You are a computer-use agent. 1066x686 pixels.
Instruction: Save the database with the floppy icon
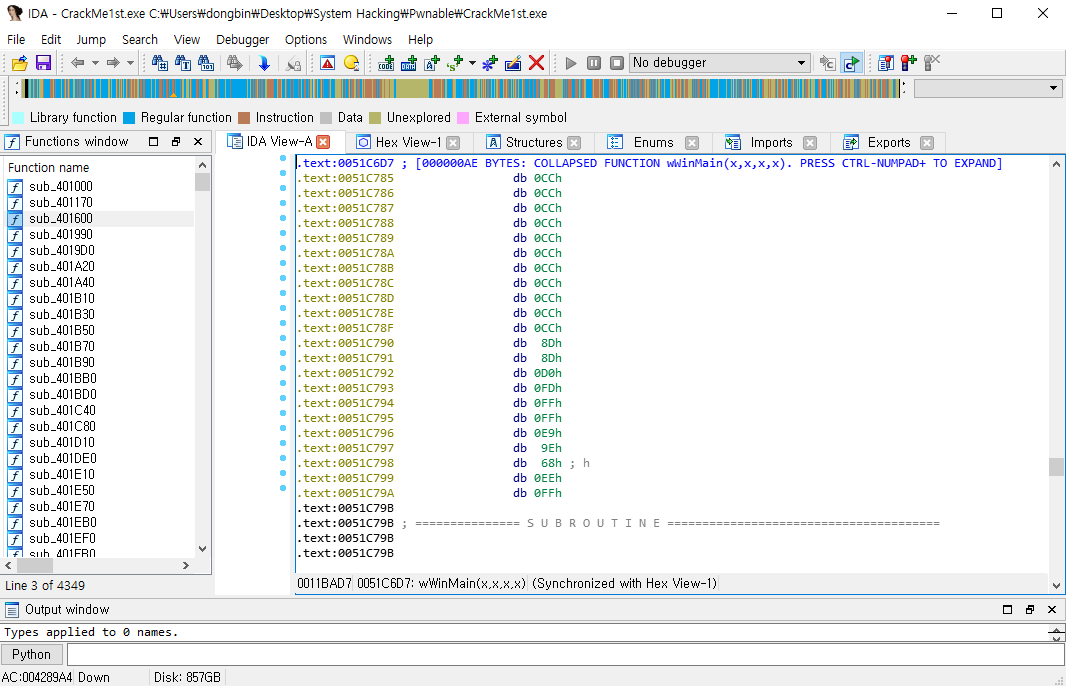pos(44,63)
